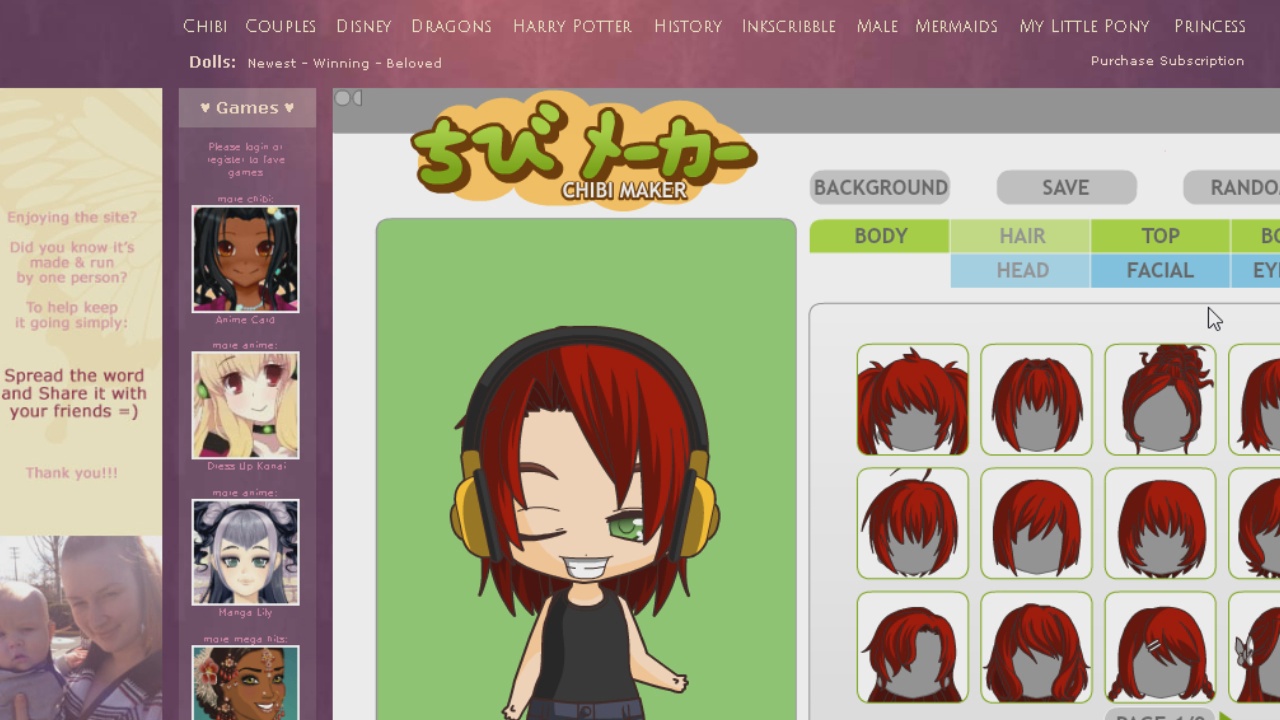The image size is (1280, 720).
Task: Open the mega hits game thumbnail at bottom
Action: click(x=245, y=682)
